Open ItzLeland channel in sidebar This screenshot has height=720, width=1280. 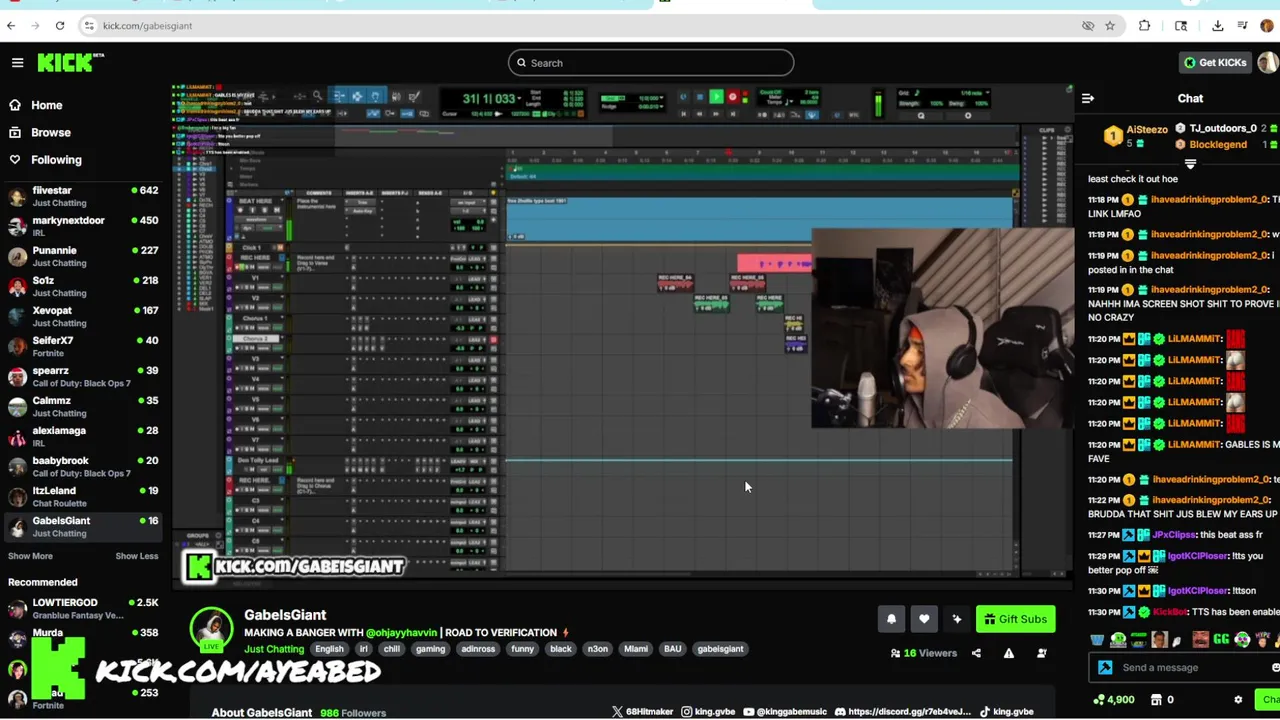pos(83,496)
